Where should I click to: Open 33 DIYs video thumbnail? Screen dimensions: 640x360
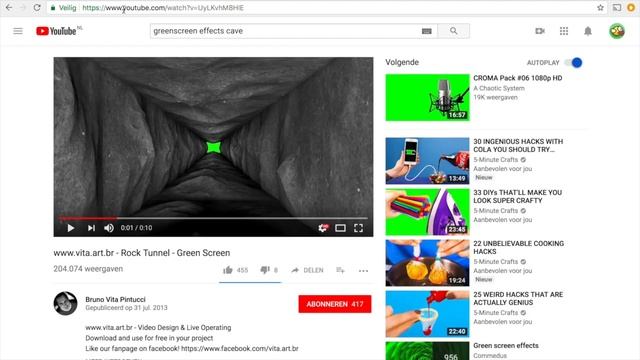click(x=427, y=212)
